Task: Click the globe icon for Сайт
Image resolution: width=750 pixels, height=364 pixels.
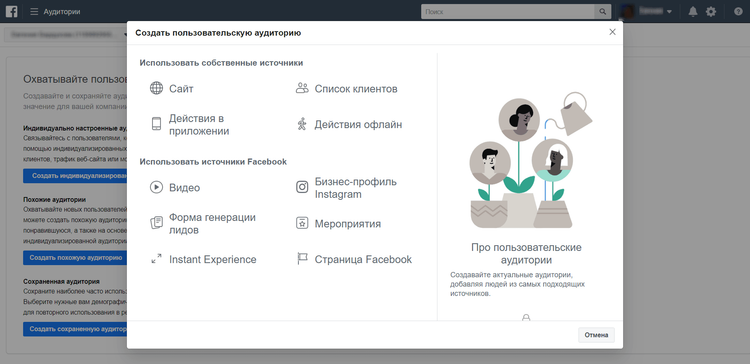Action: tap(156, 88)
